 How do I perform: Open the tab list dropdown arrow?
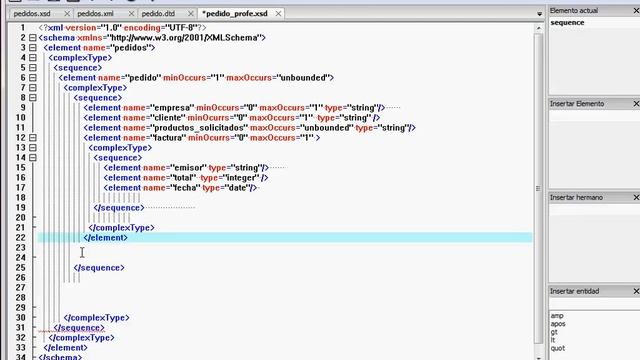(x=539, y=14)
